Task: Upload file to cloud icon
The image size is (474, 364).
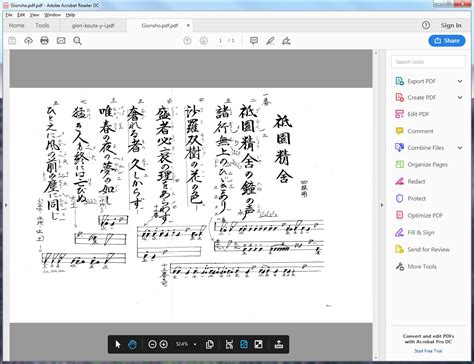Action: tap(28, 41)
